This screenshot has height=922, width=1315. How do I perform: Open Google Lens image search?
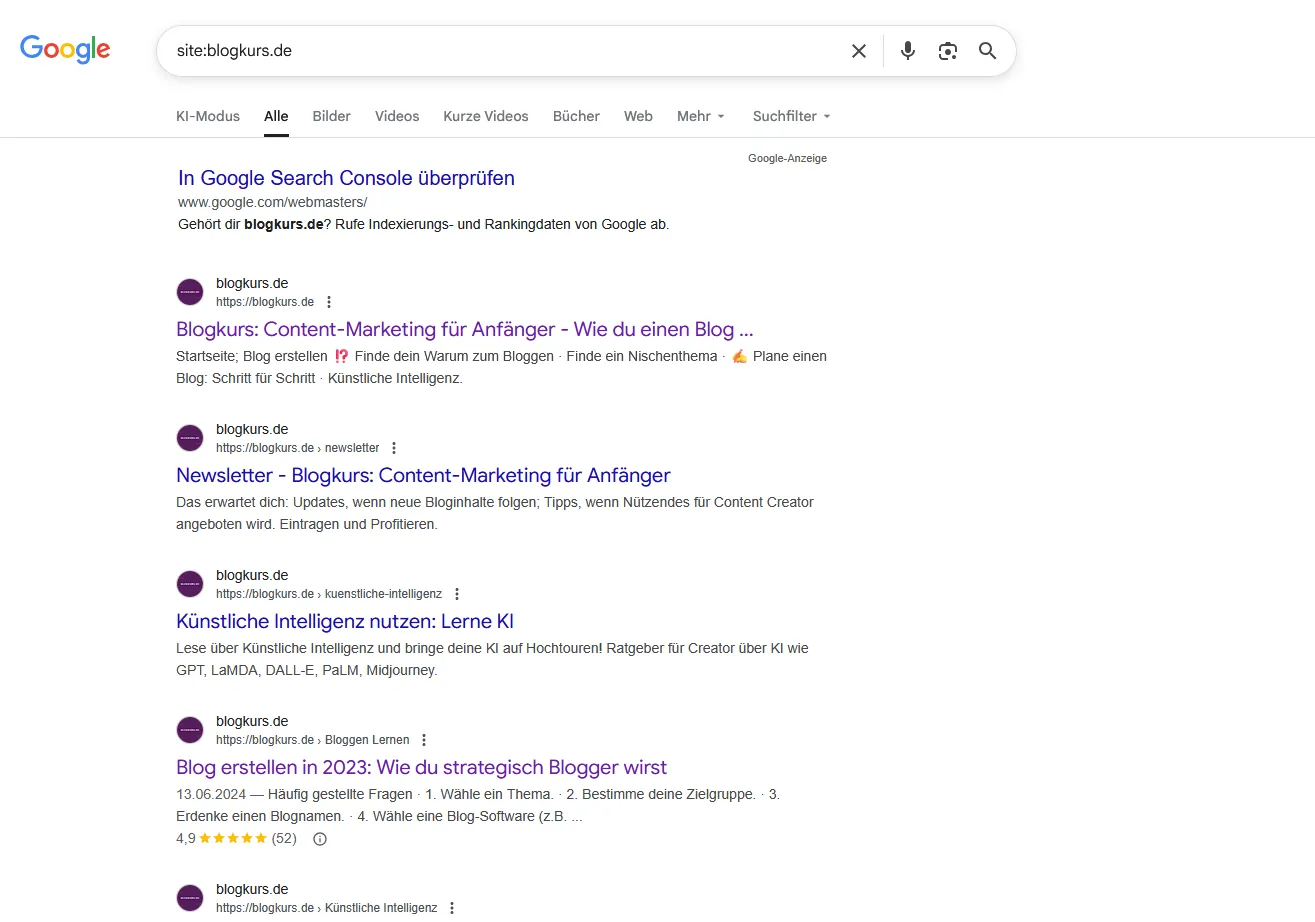point(947,50)
